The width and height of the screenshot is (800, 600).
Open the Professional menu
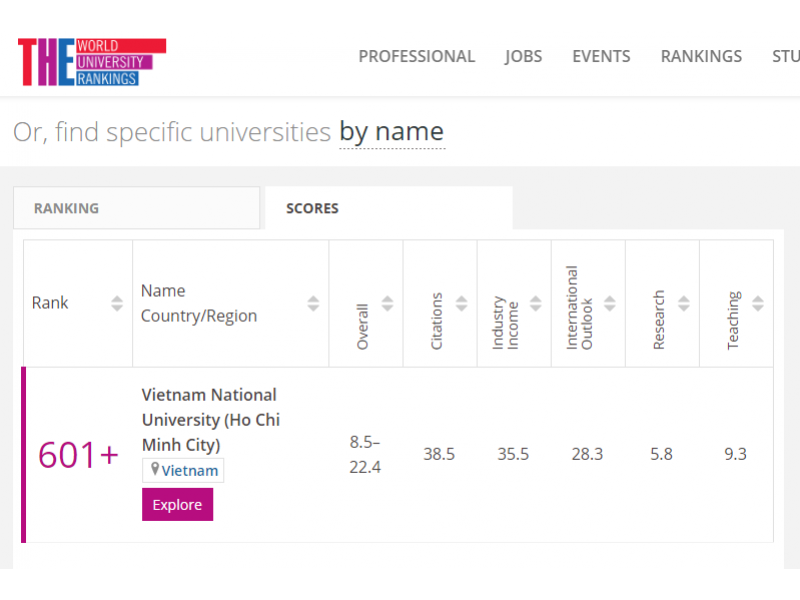(x=416, y=56)
